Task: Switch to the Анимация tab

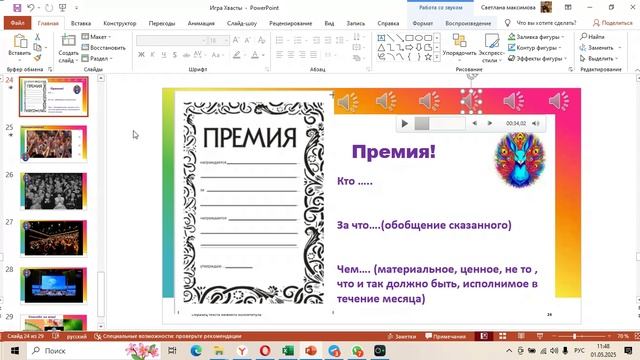Action: (201, 23)
